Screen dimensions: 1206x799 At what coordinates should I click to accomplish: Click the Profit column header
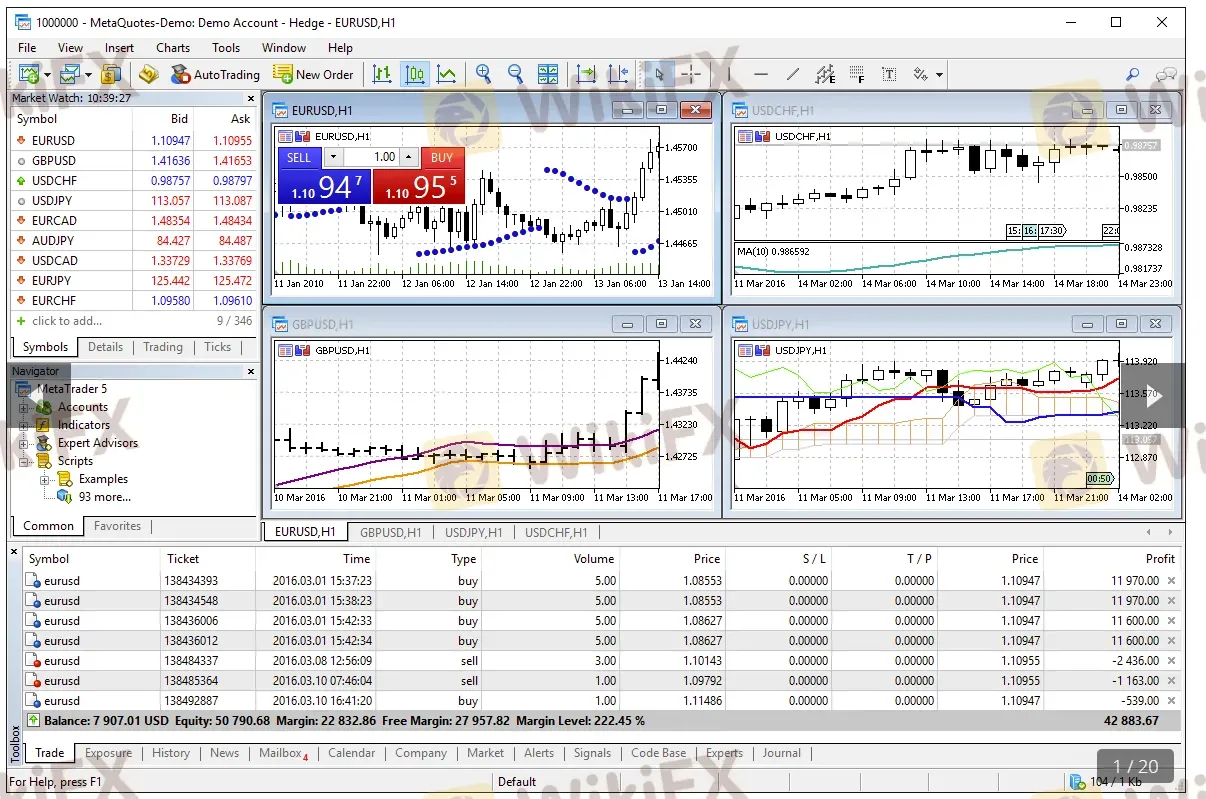coord(1160,559)
